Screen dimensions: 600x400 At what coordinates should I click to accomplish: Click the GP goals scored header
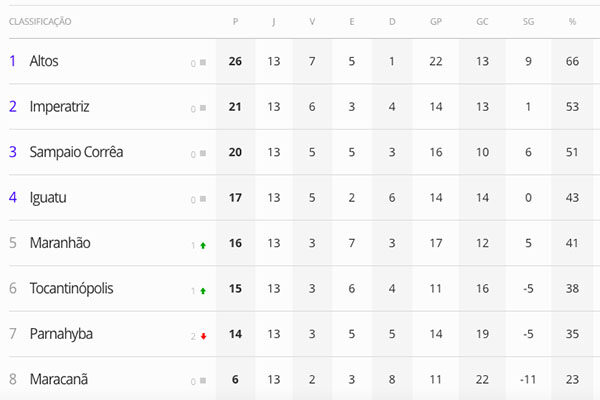pyautogui.click(x=436, y=21)
